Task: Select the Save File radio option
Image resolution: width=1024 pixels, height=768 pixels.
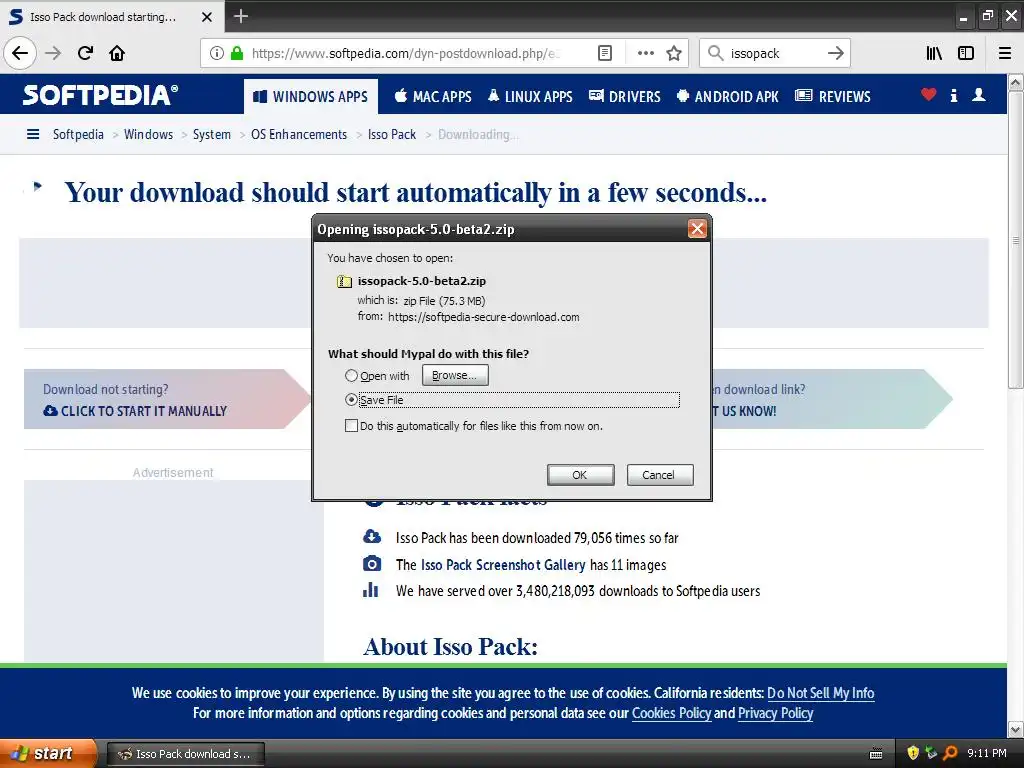Action: pyautogui.click(x=351, y=399)
